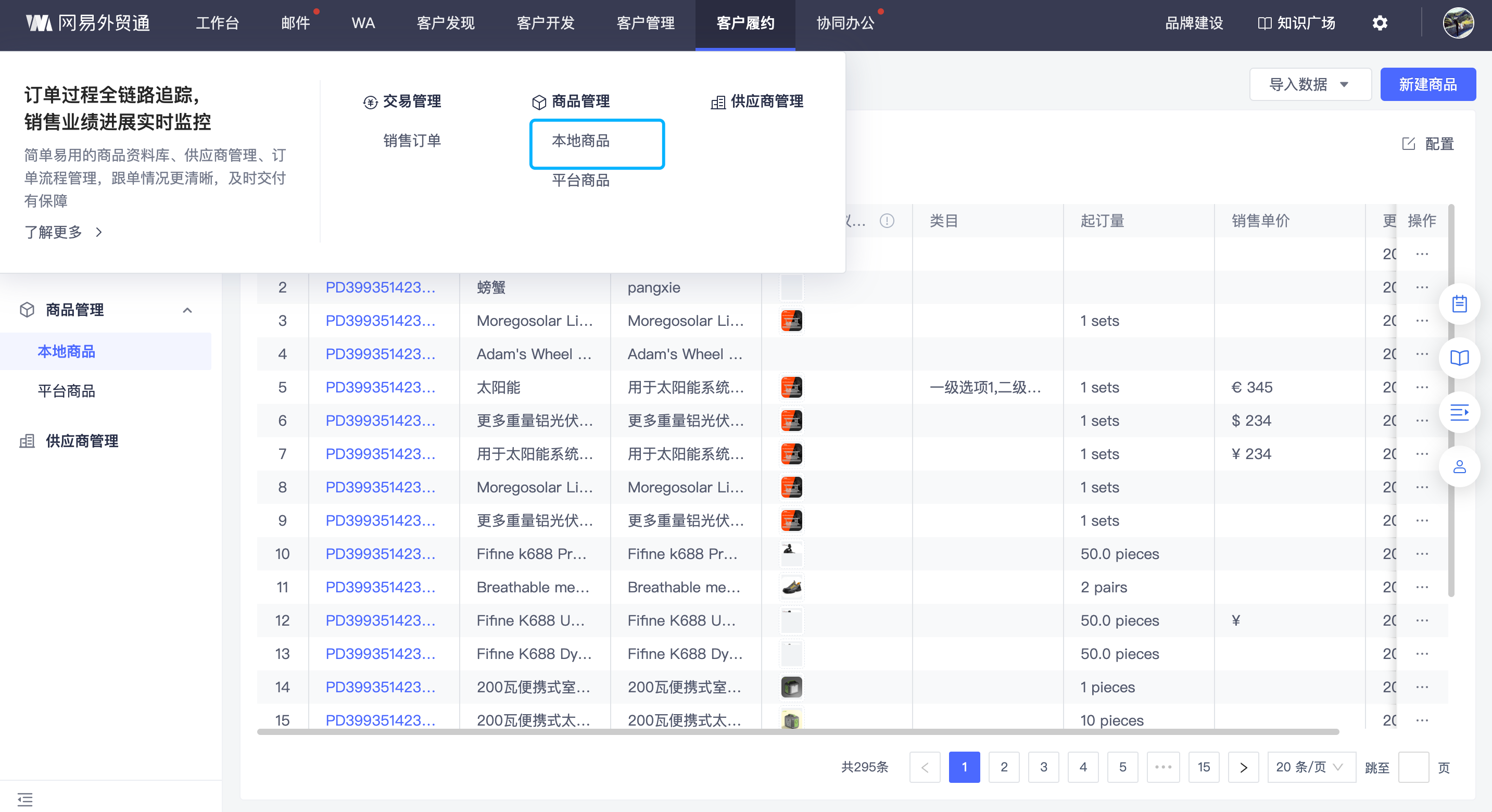Click the clipboard floating icon
This screenshot has width=1492, height=812.
point(1459,303)
